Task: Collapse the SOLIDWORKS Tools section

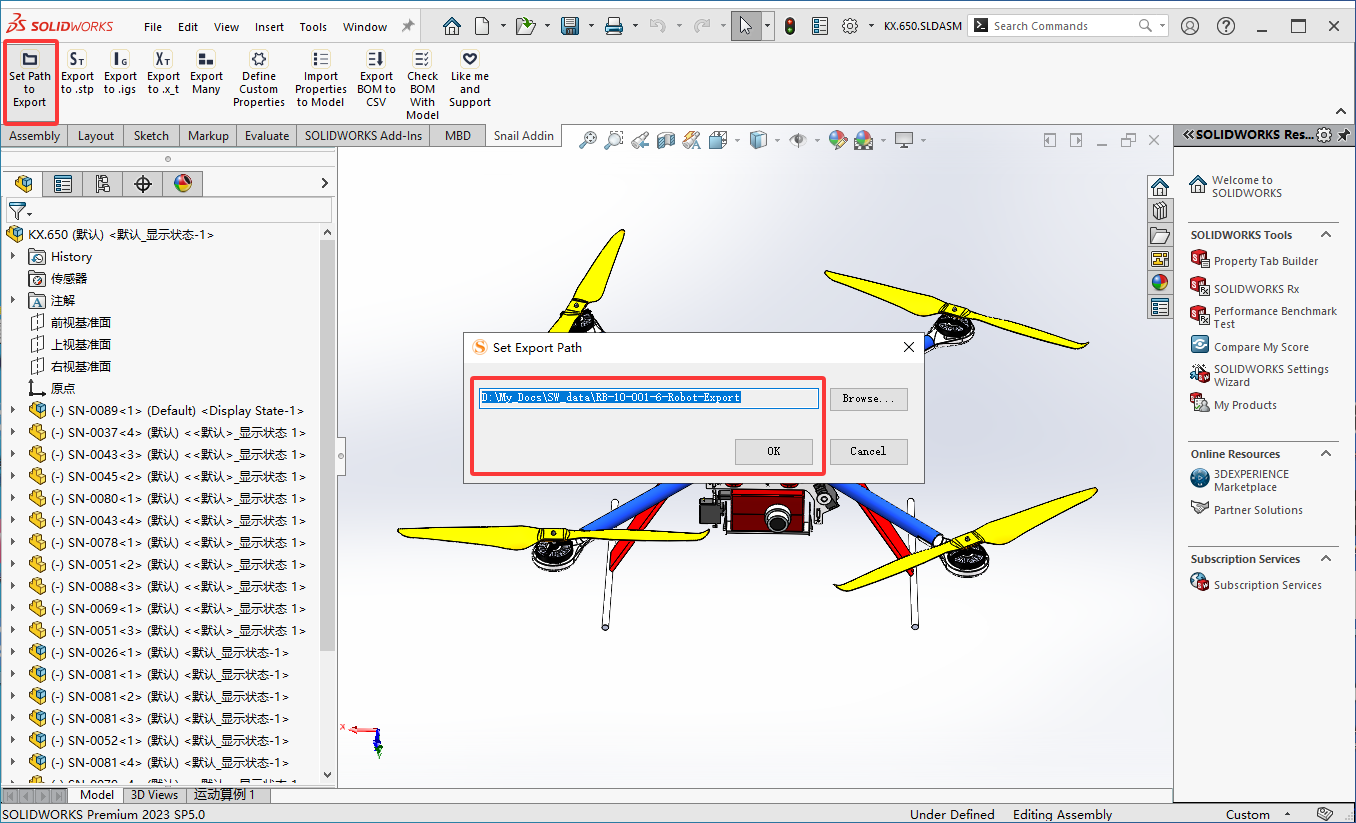Action: coord(1326,235)
